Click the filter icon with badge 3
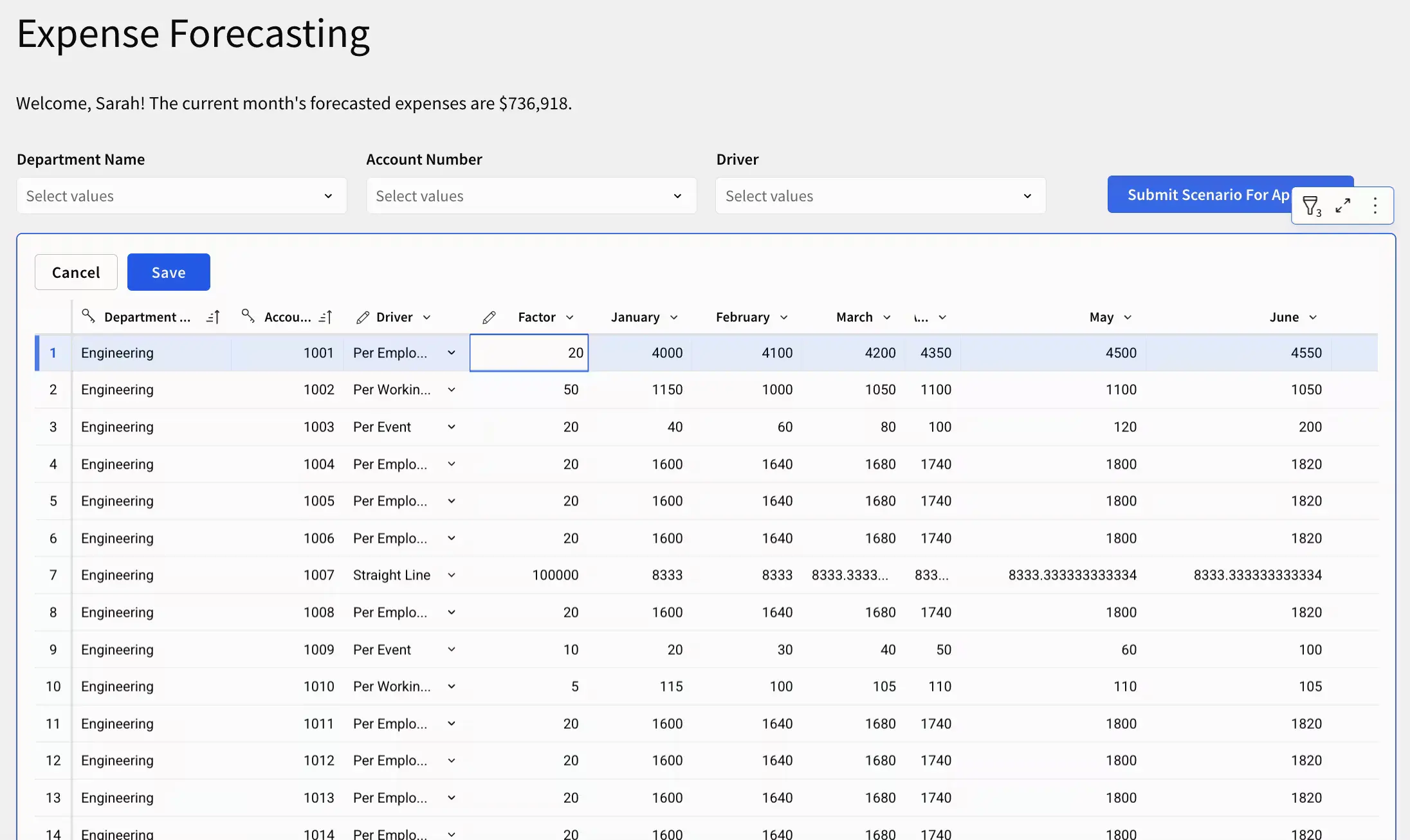1410x840 pixels. 1311,206
